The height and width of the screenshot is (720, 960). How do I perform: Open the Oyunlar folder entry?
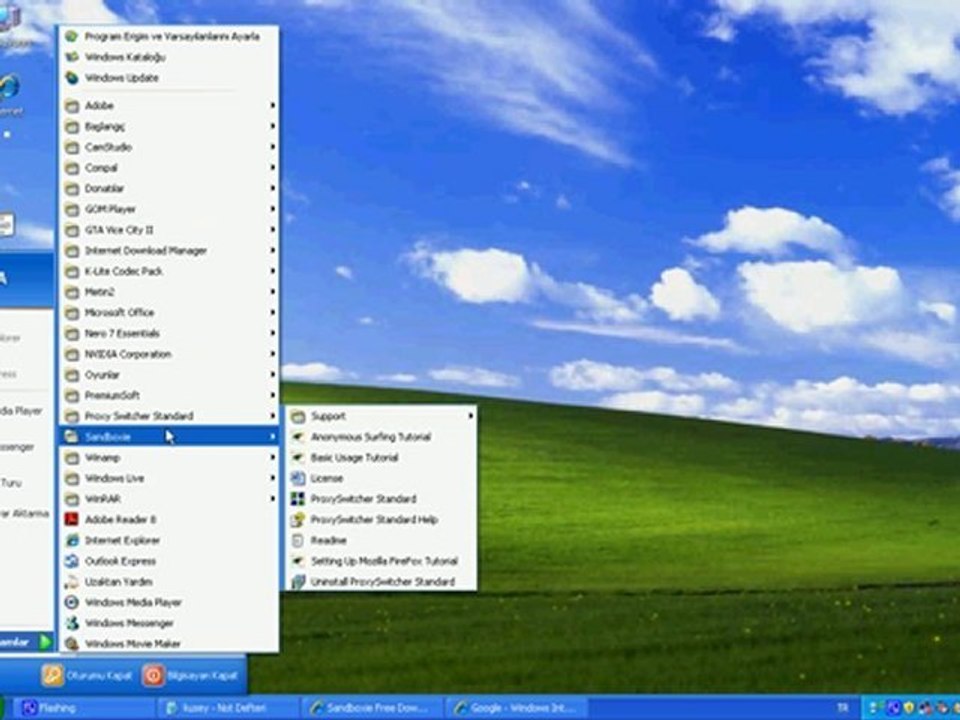click(170, 375)
